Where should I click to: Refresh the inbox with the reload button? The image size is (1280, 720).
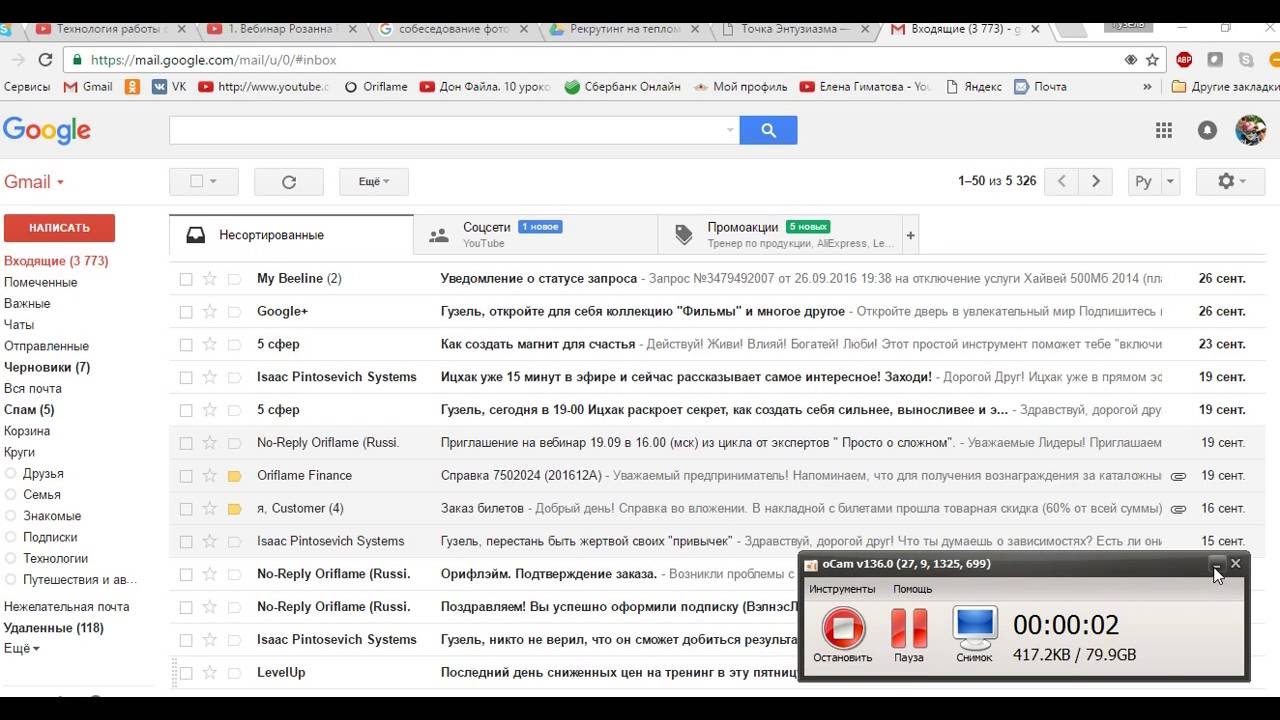(x=289, y=182)
